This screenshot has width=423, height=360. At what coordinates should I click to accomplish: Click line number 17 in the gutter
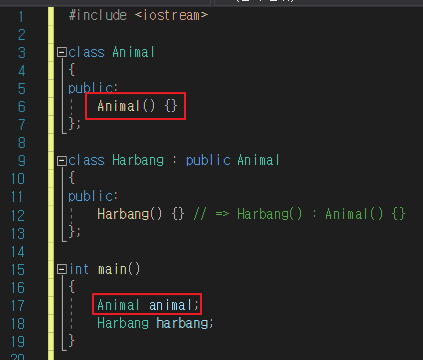18,306
